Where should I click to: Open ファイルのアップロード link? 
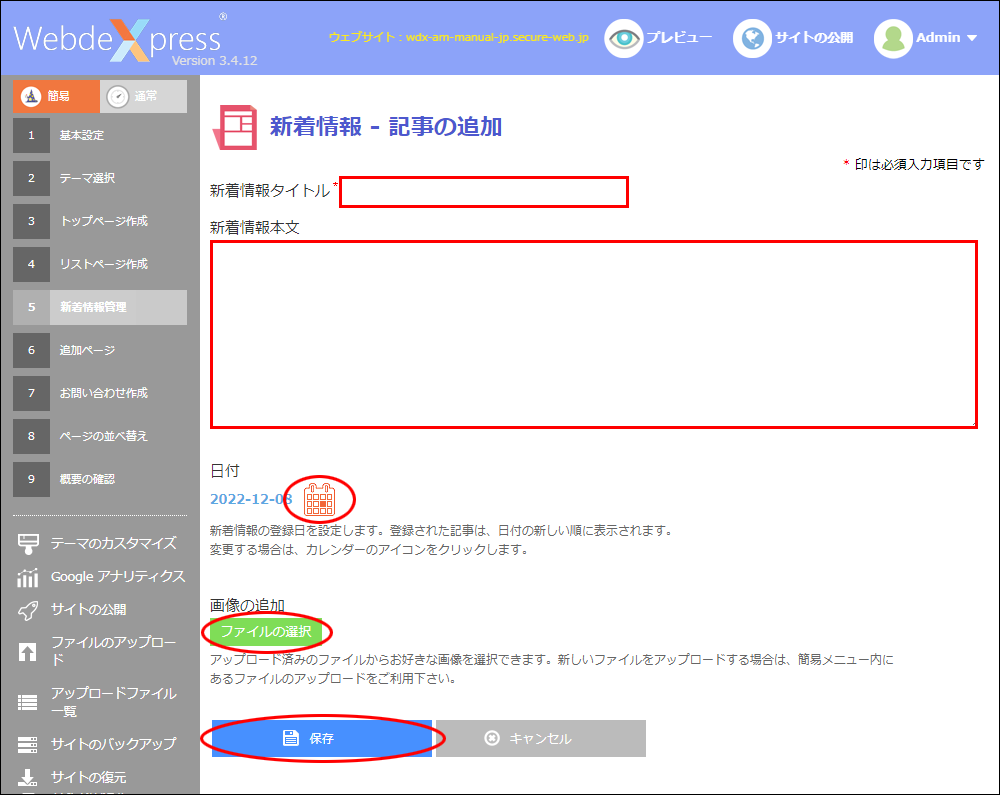tap(114, 651)
